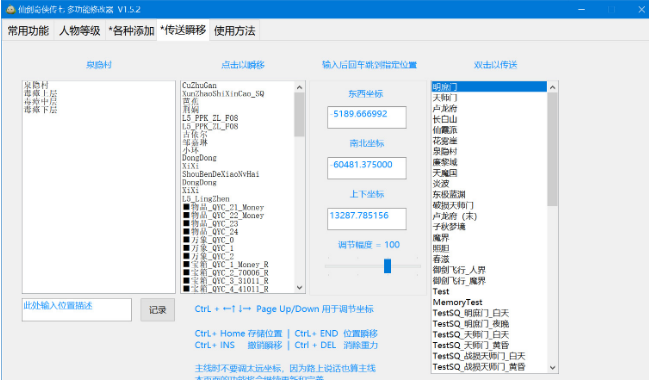The image size is (649, 380).
Task: Select 宝箱_QYC_1_Money_R in the list
Action: [x=226, y=264]
